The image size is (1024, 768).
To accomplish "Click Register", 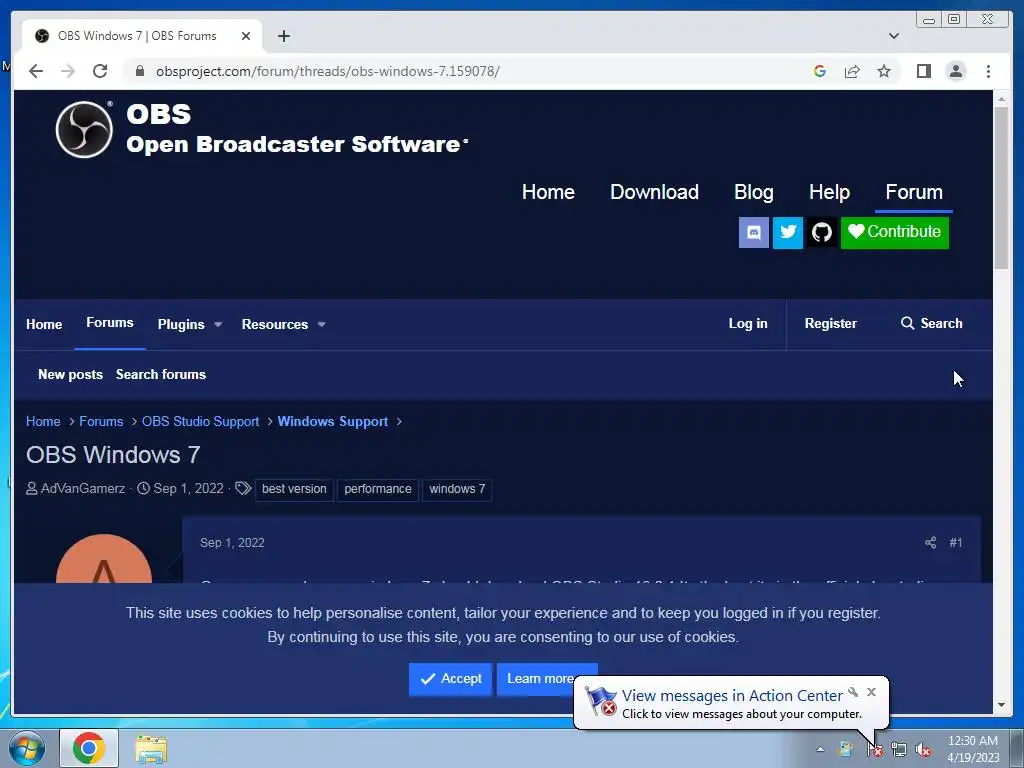I will tap(831, 324).
